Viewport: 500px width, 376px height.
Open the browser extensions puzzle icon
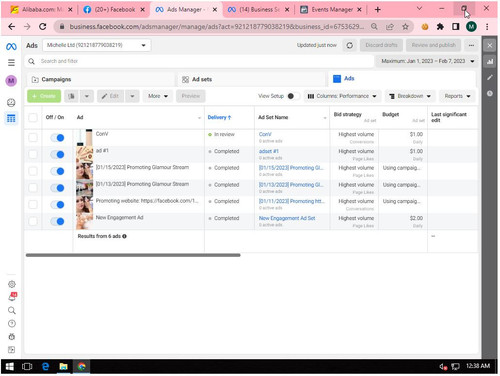coord(440,27)
